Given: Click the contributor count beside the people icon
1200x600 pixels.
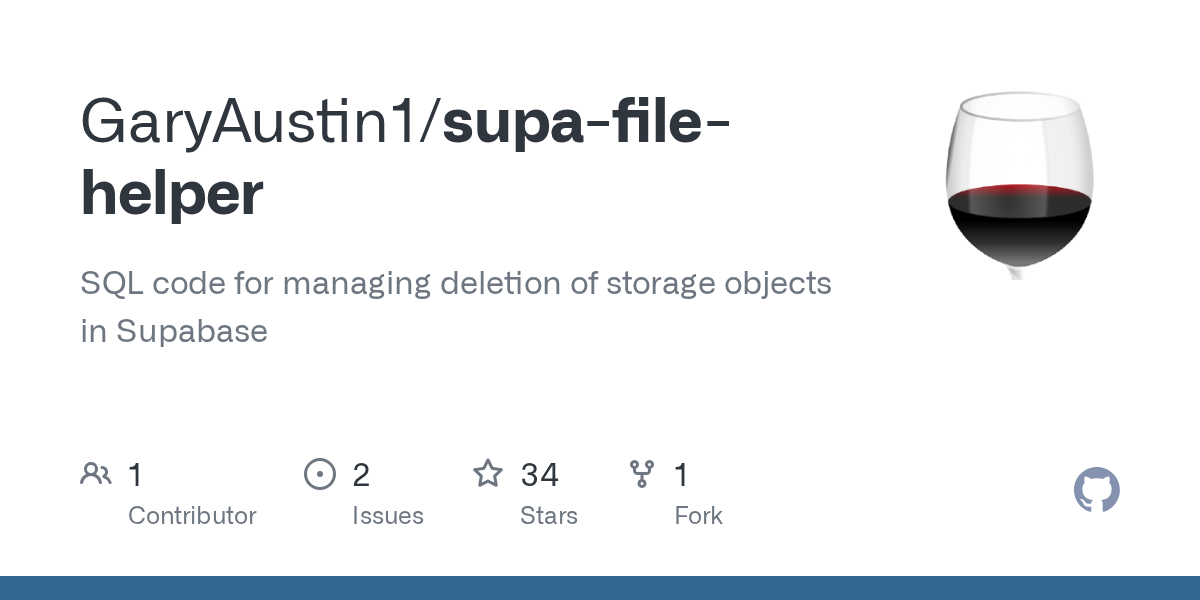Looking at the screenshot, I should (136, 475).
